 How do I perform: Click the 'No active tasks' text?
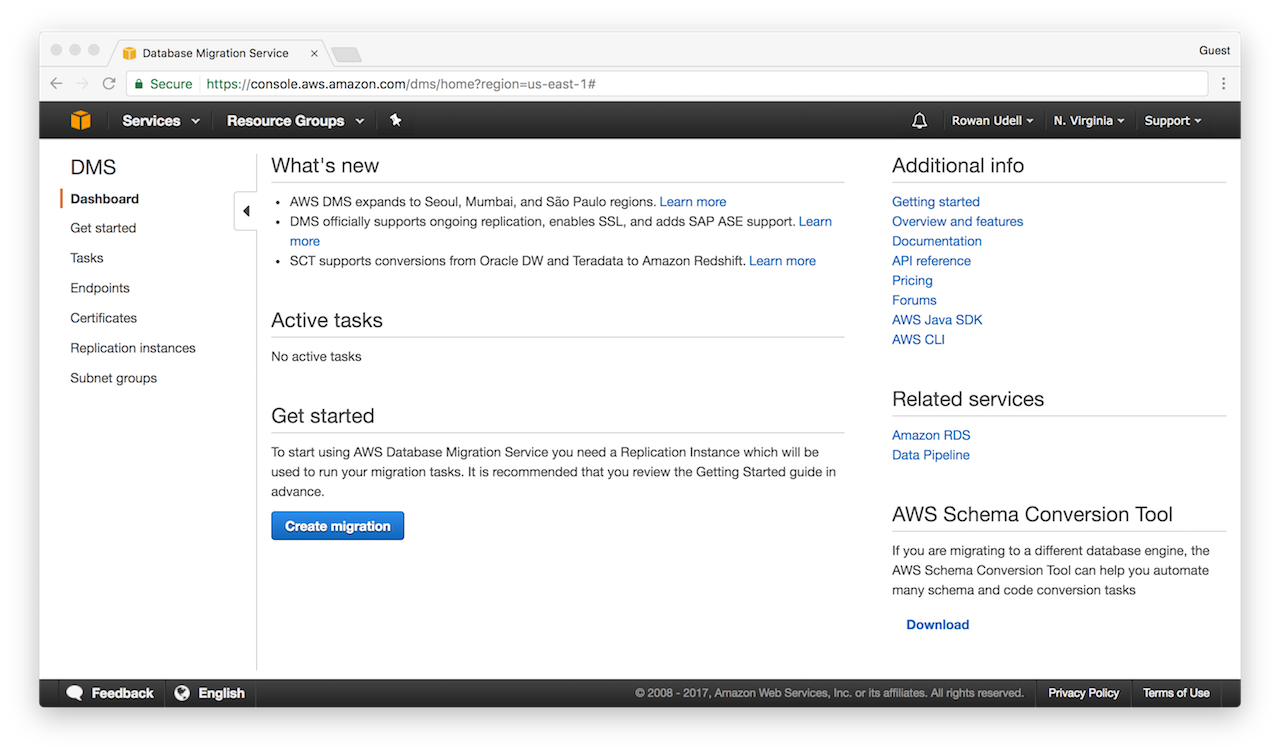(316, 356)
